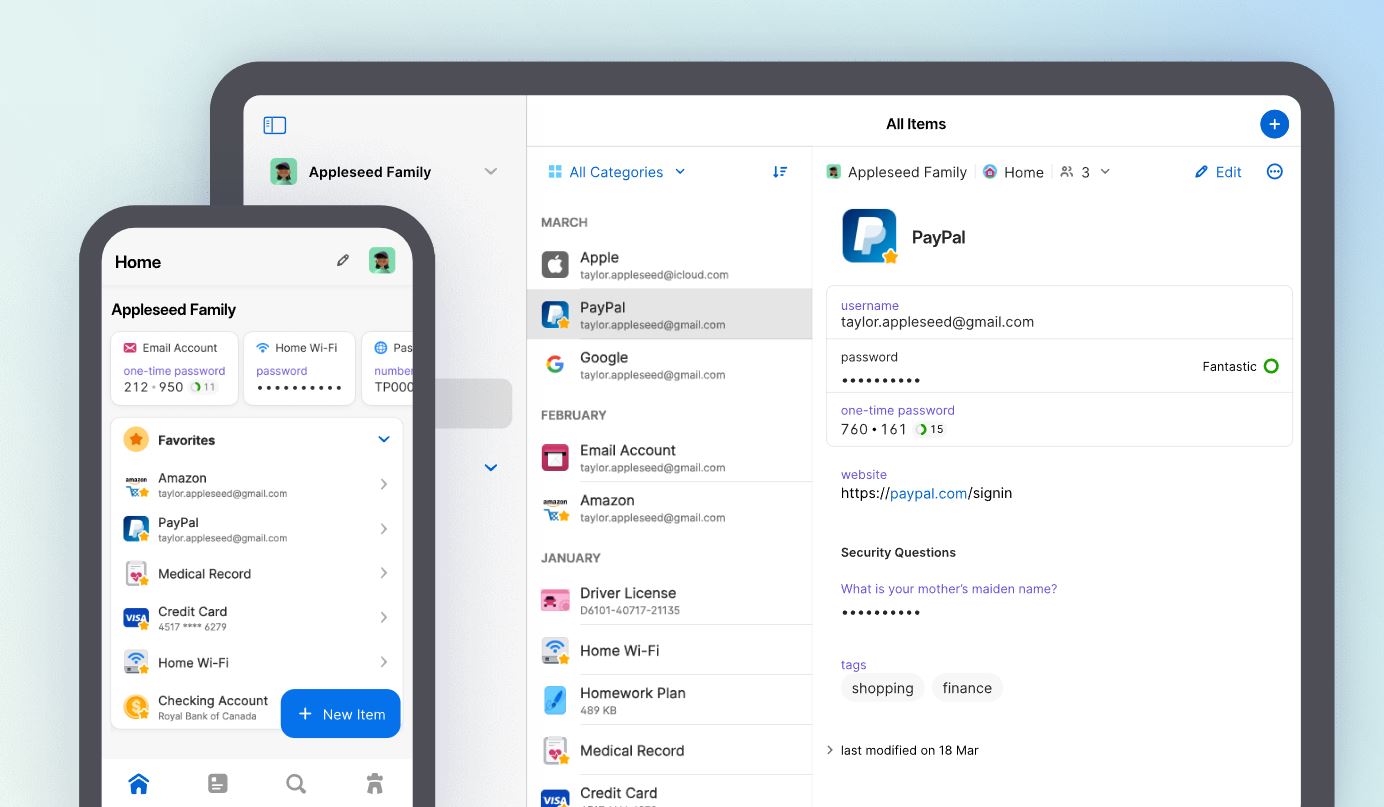The height and width of the screenshot is (807, 1384).
Task: Select the Apple item row
Action: tap(669, 265)
